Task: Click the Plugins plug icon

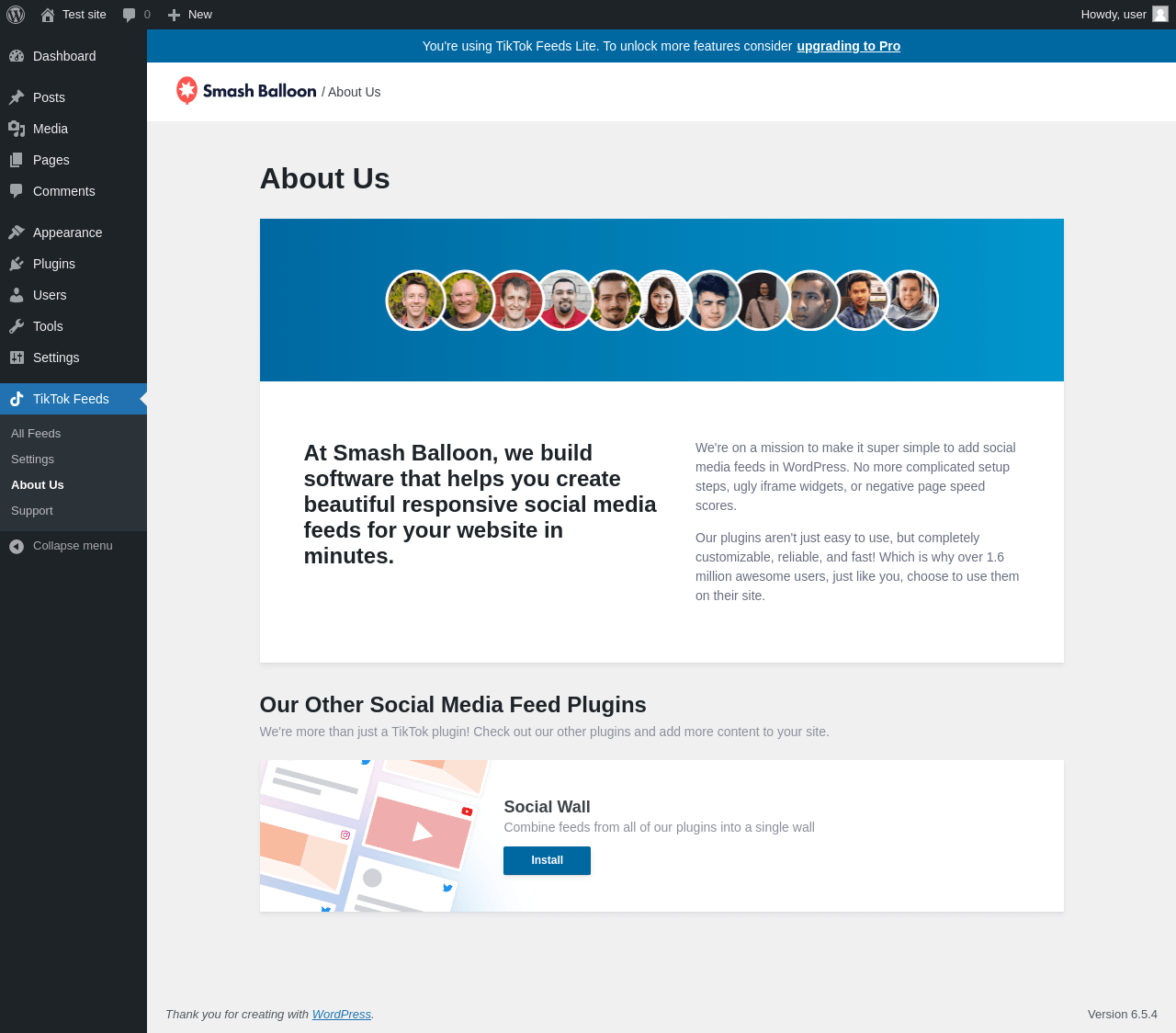Action: point(17,264)
